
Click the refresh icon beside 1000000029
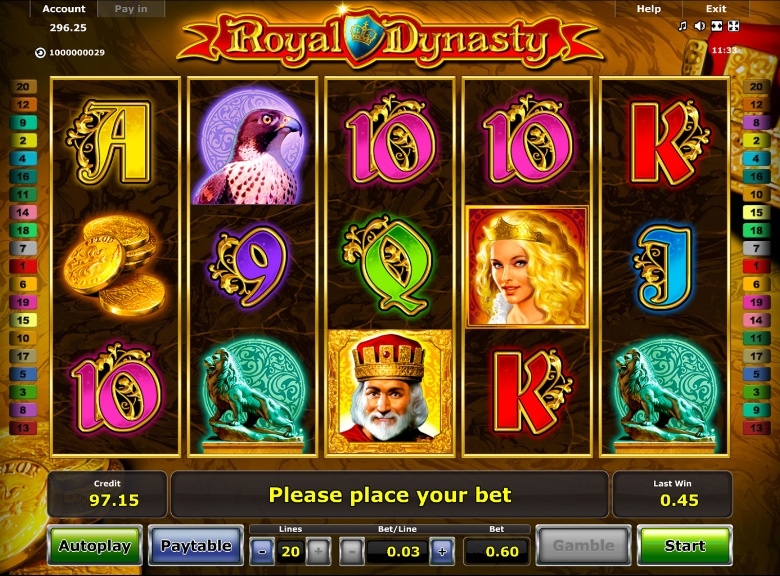40,52
